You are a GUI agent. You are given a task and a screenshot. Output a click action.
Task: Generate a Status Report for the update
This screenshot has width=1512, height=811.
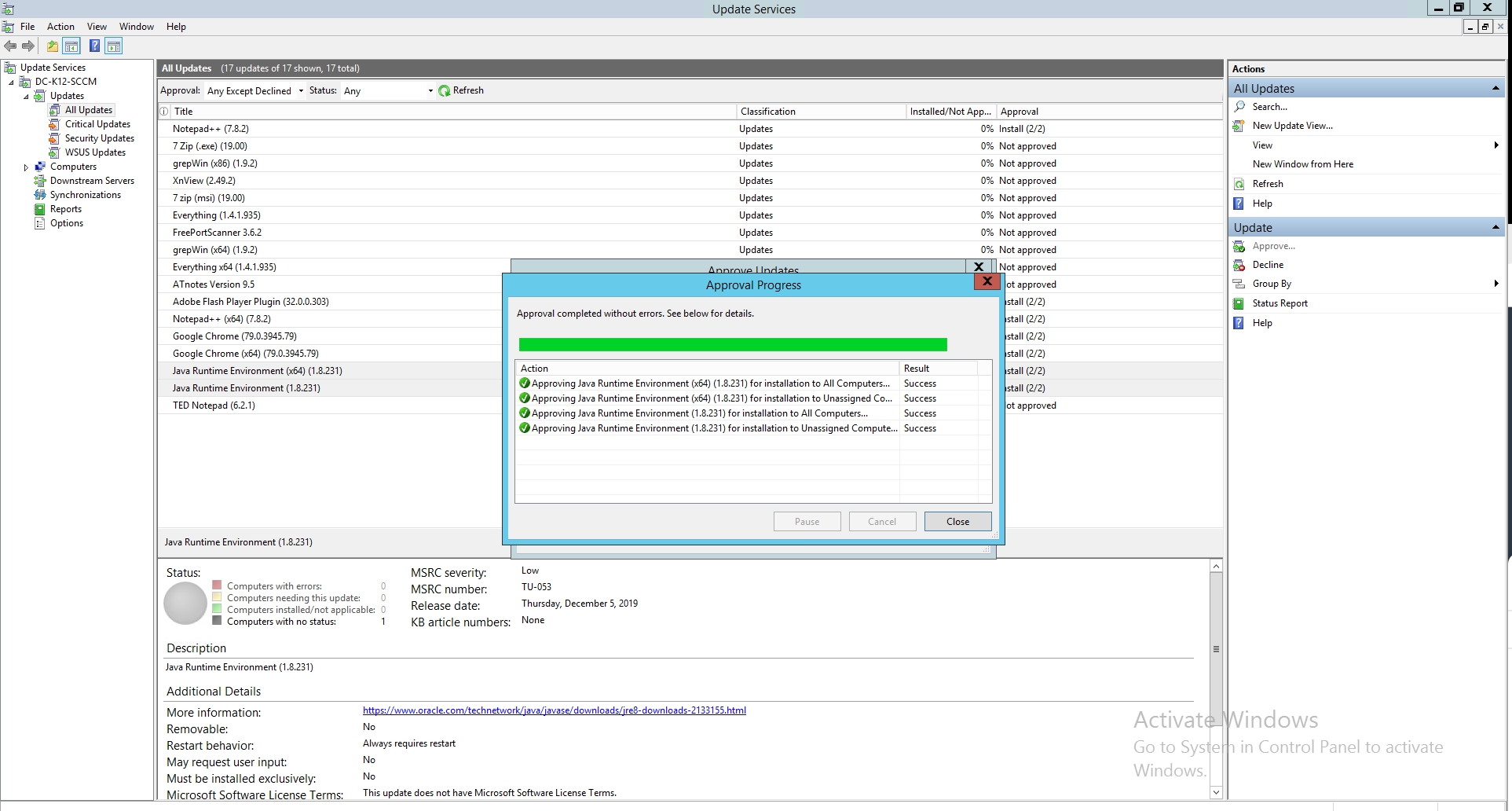pyautogui.click(x=1279, y=303)
